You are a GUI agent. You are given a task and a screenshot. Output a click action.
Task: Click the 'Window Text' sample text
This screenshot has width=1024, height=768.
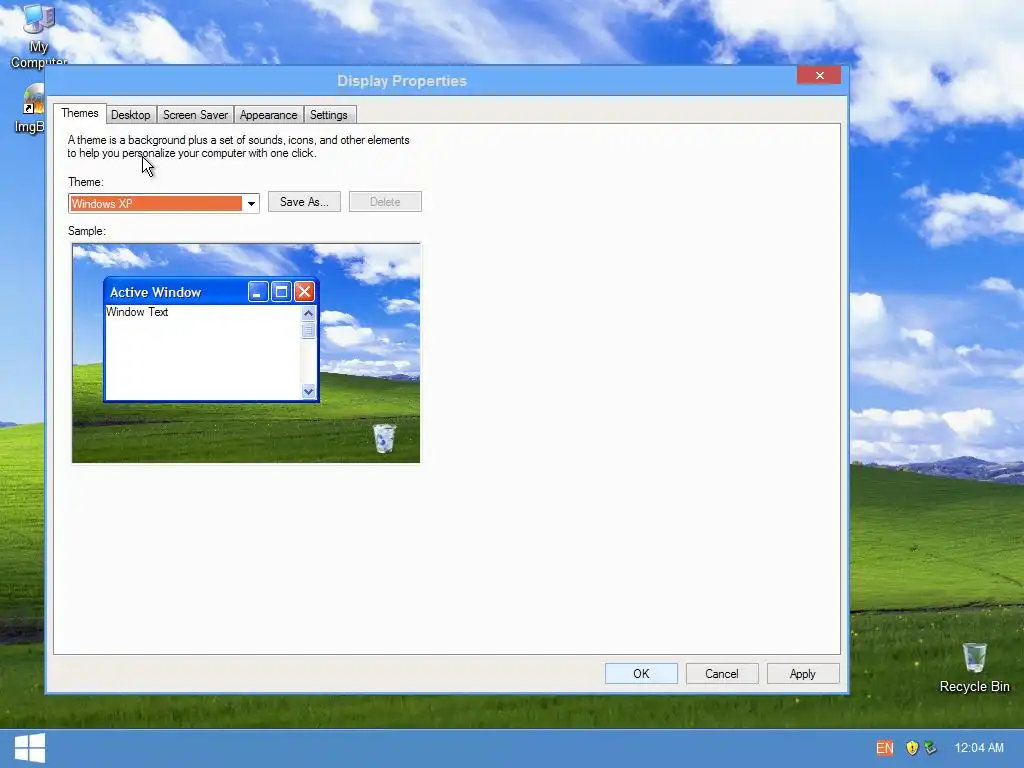click(137, 312)
